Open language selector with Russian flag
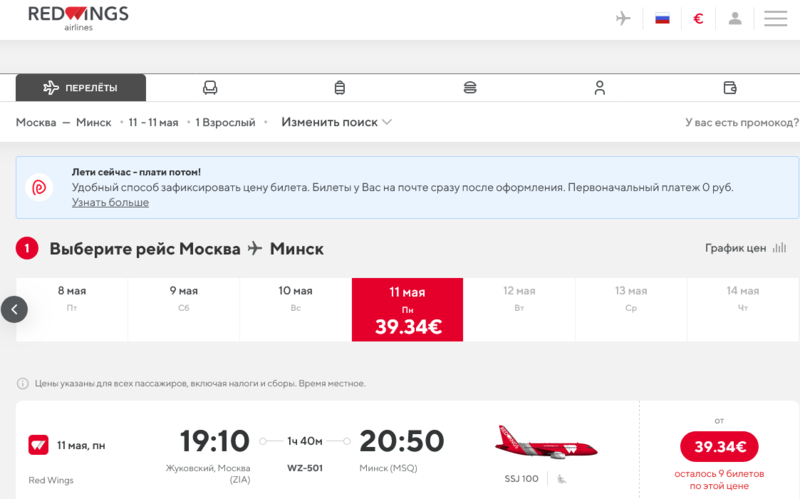This screenshot has height=499, width=800. 662,18
